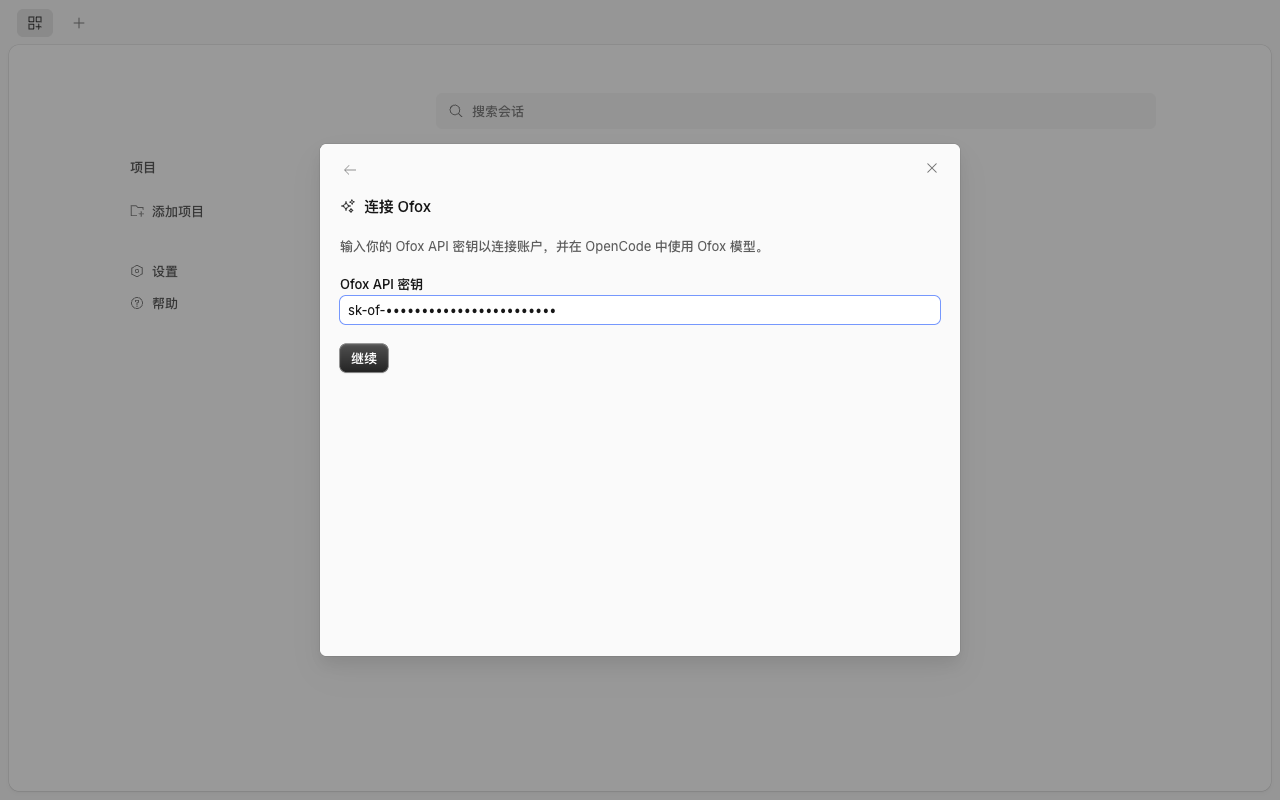Click the 项目 heading text

coord(143,167)
